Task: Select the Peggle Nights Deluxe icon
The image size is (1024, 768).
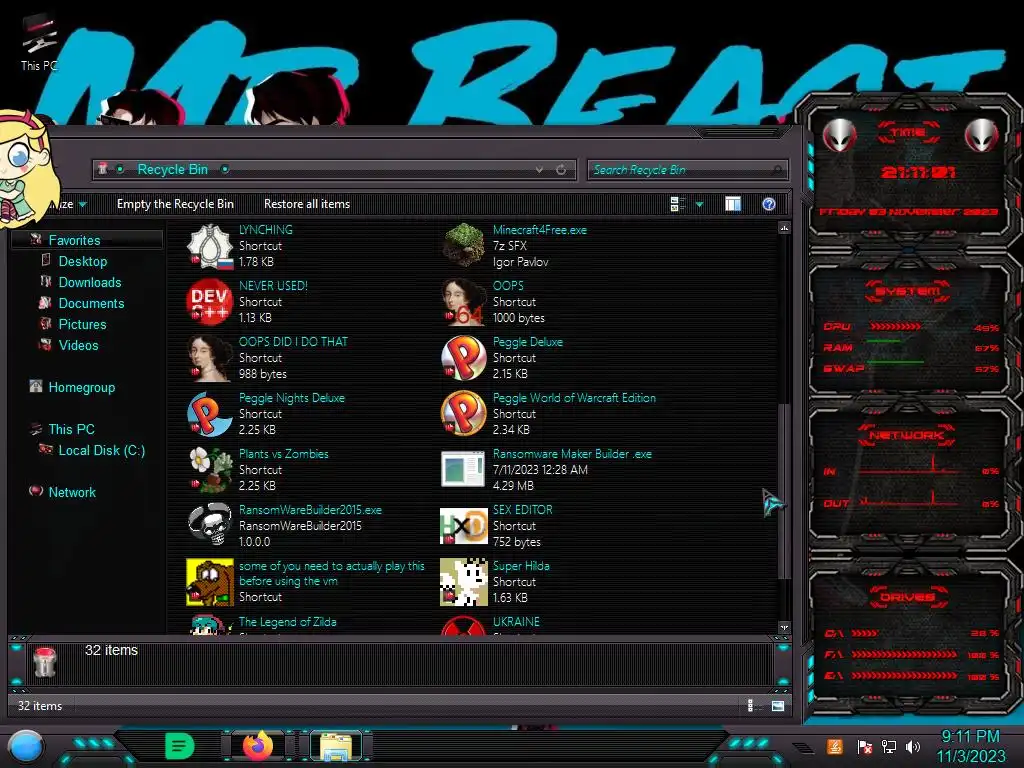Action: pyautogui.click(x=210, y=414)
